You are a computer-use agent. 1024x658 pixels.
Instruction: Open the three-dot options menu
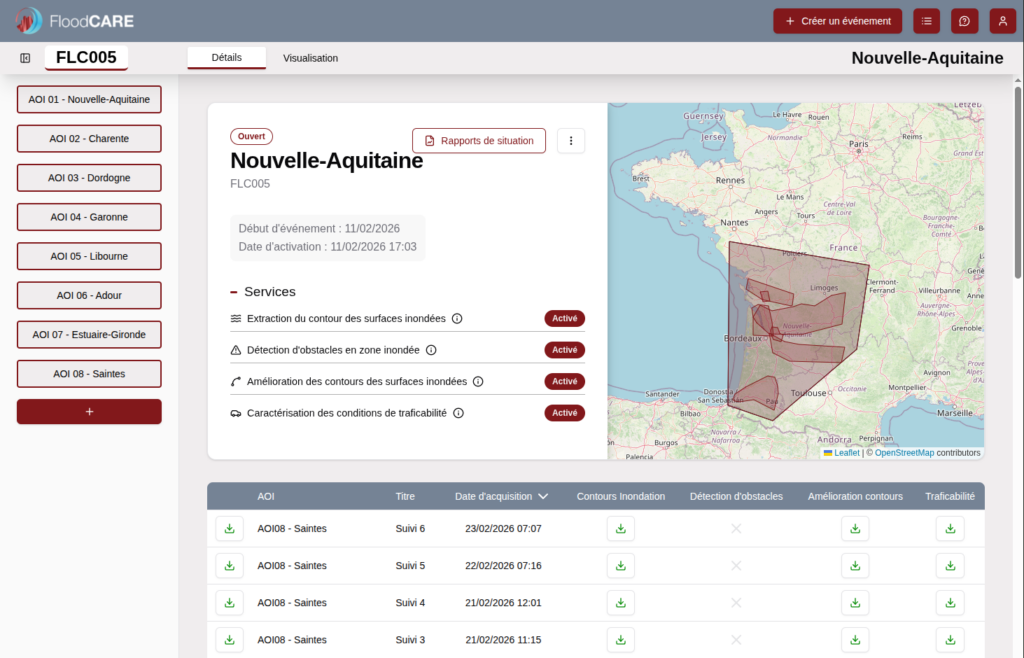tap(571, 141)
